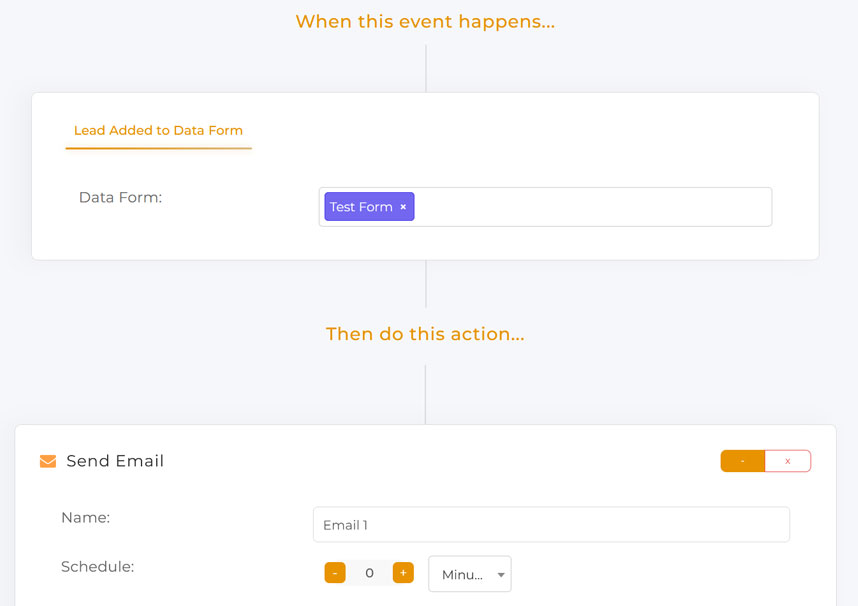Click the Send Email title text
The height and width of the screenshot is (606, 858).
point(115,461)
